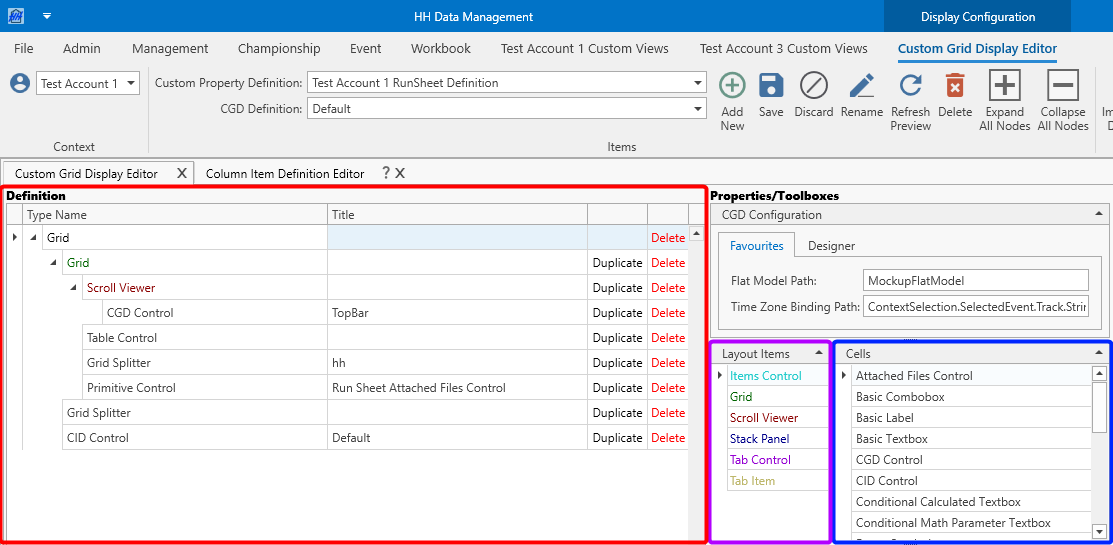Click scroll down arrow in Cells list
Image resolution: width=1113 pixels, height=545 pixels.
coord(1099,531)
